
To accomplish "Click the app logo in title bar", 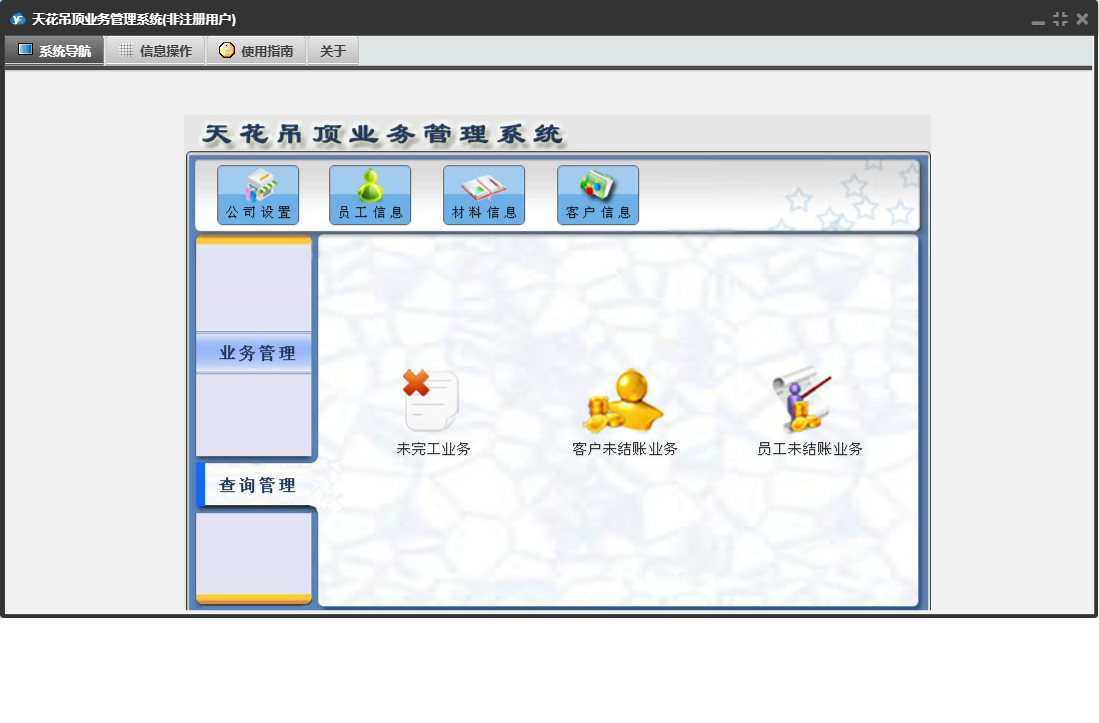I will click(18, 19).
